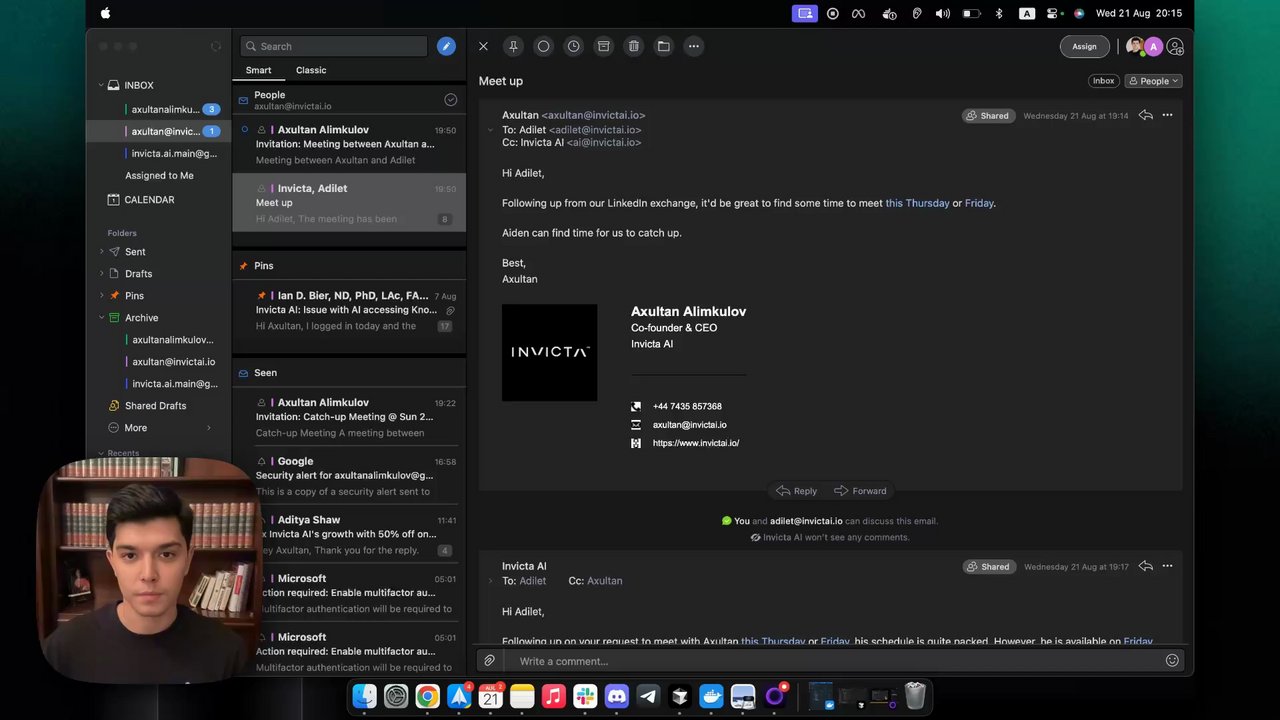Click the circle icon in the email toolbar

coord(543,46)
